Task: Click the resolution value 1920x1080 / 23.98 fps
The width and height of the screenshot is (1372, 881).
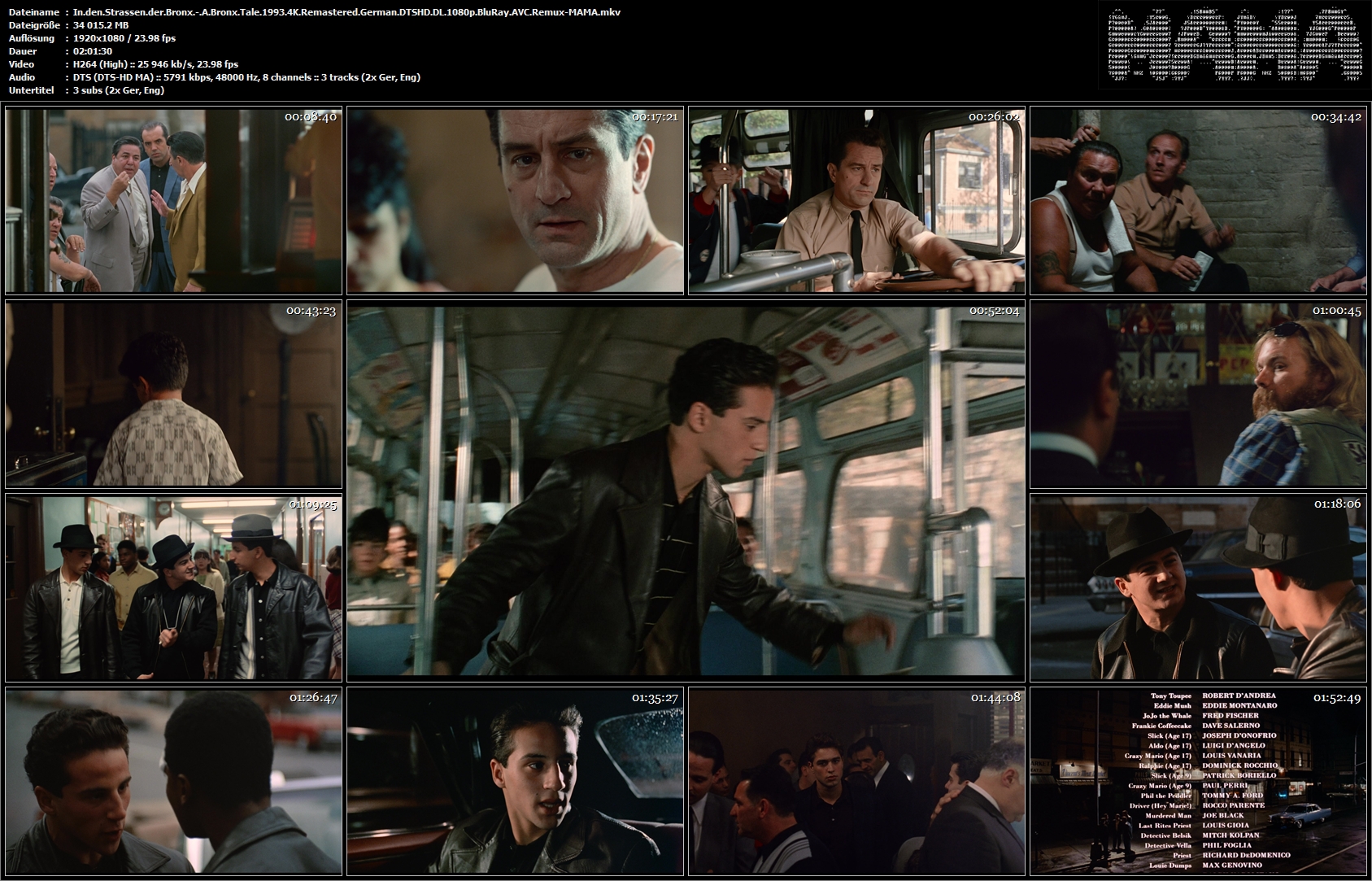Action: click(124, 38)
